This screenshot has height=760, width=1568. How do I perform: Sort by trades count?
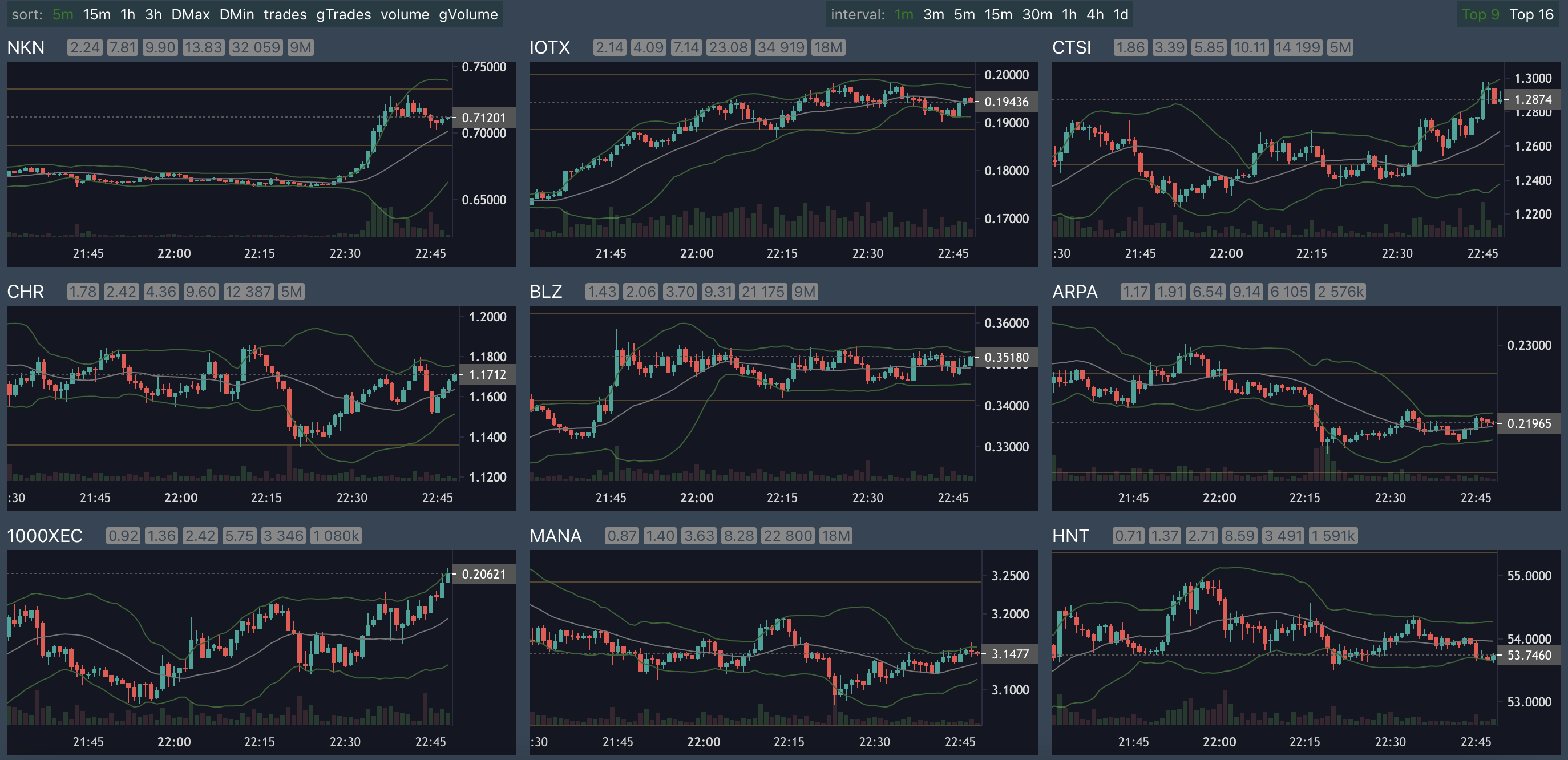(x=285, y=14)
